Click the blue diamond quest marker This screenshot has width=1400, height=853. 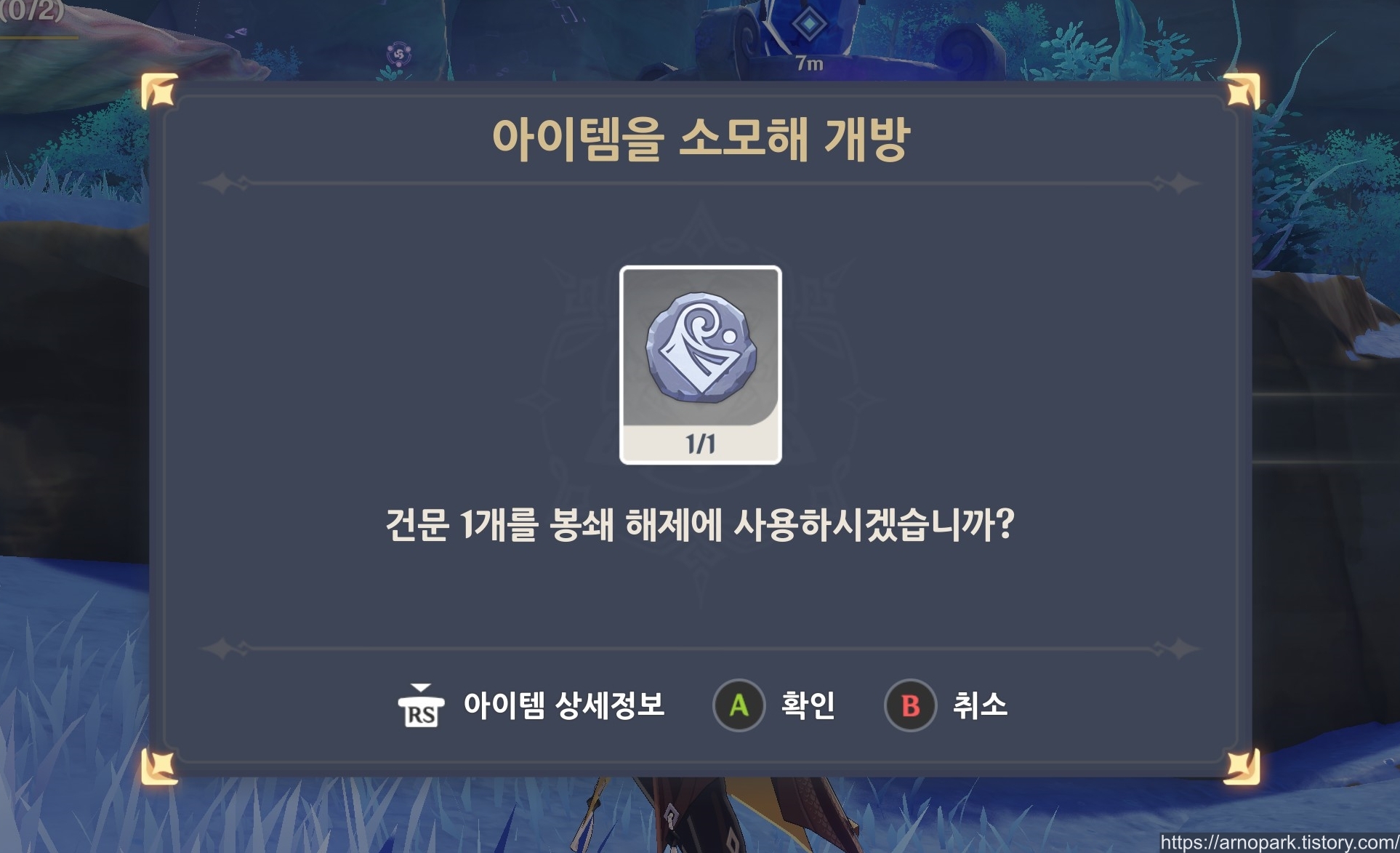[808, 24]
